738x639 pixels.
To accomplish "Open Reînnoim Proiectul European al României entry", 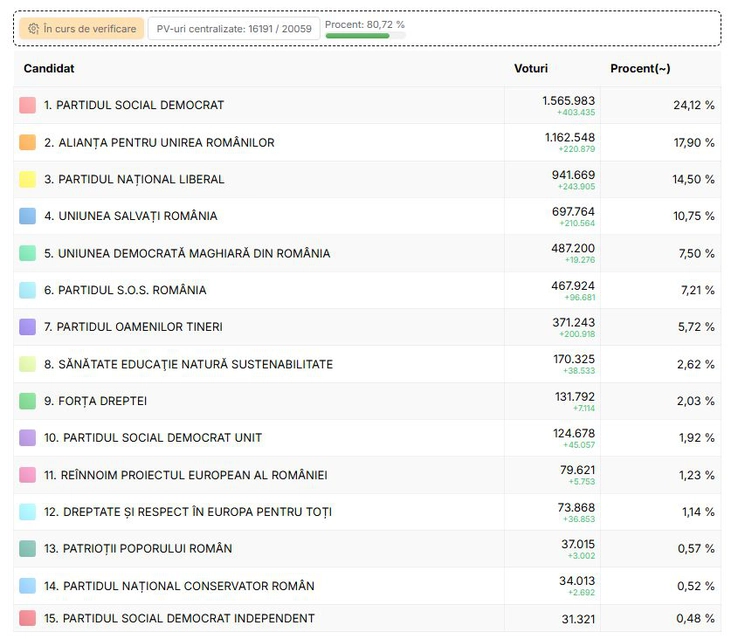I will click(x=185, y=476).
